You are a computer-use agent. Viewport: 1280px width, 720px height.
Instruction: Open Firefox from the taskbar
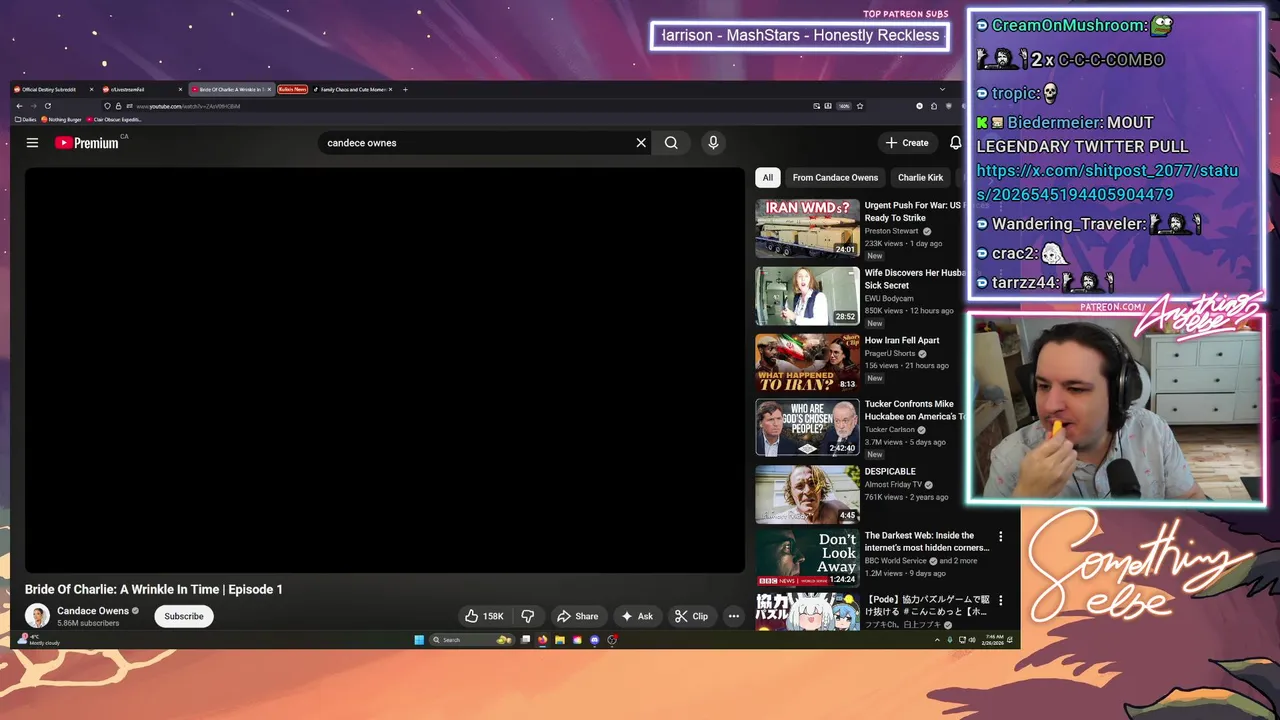543,640
